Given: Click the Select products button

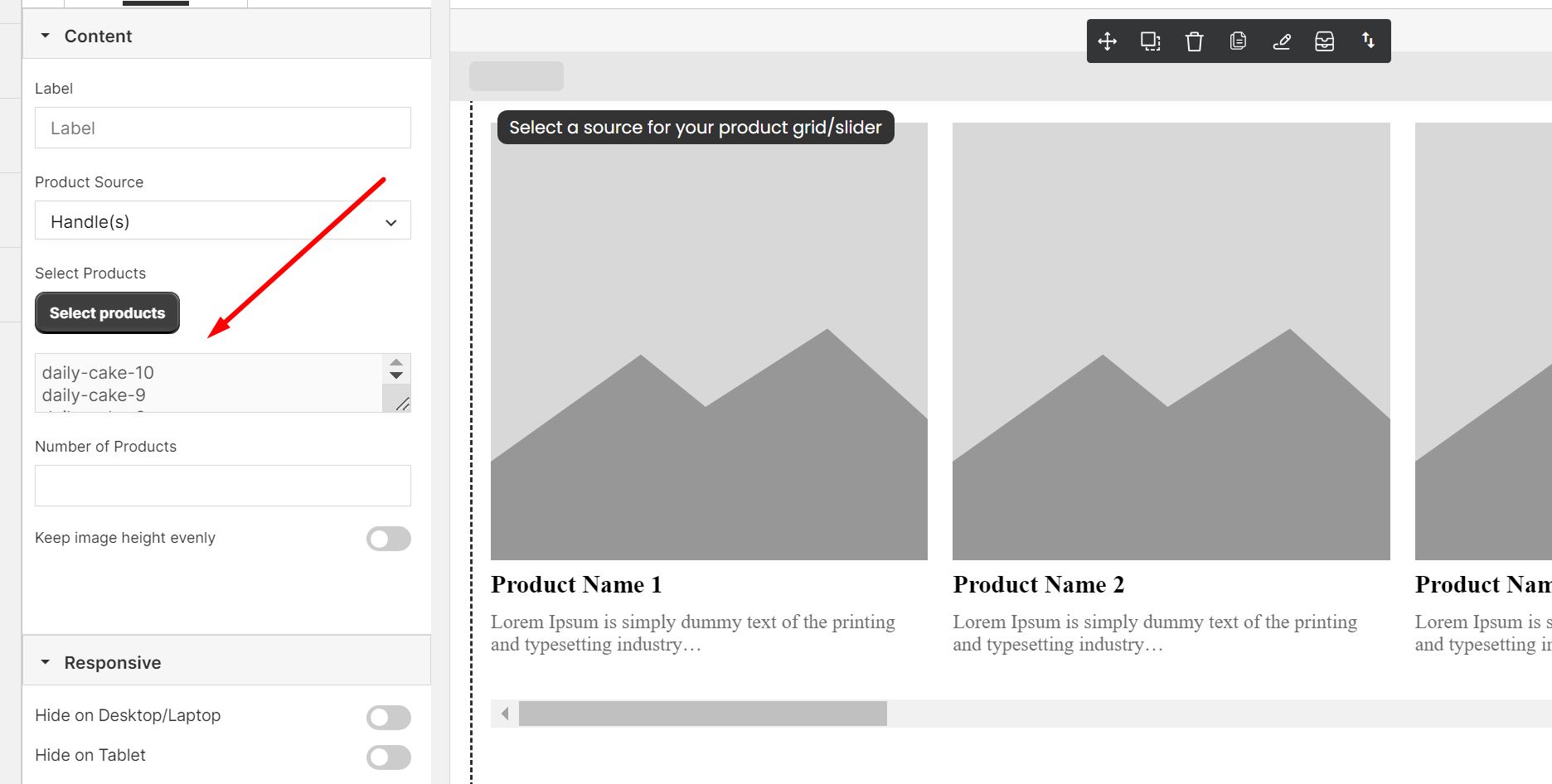Looking at the screenshot, I should click(x=107, y=313).
